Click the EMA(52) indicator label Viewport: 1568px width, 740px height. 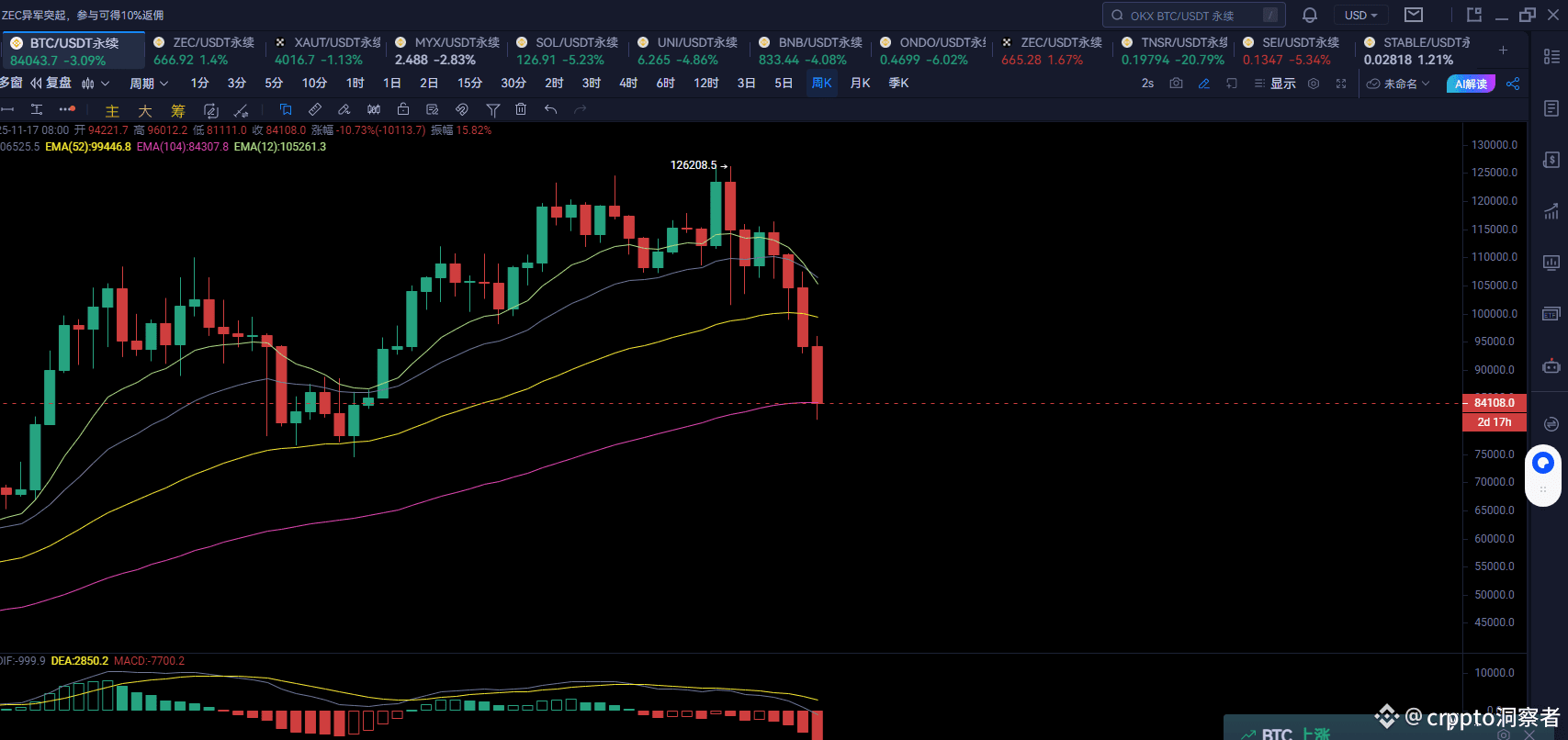pyautogui.click(x=88, y=147)
